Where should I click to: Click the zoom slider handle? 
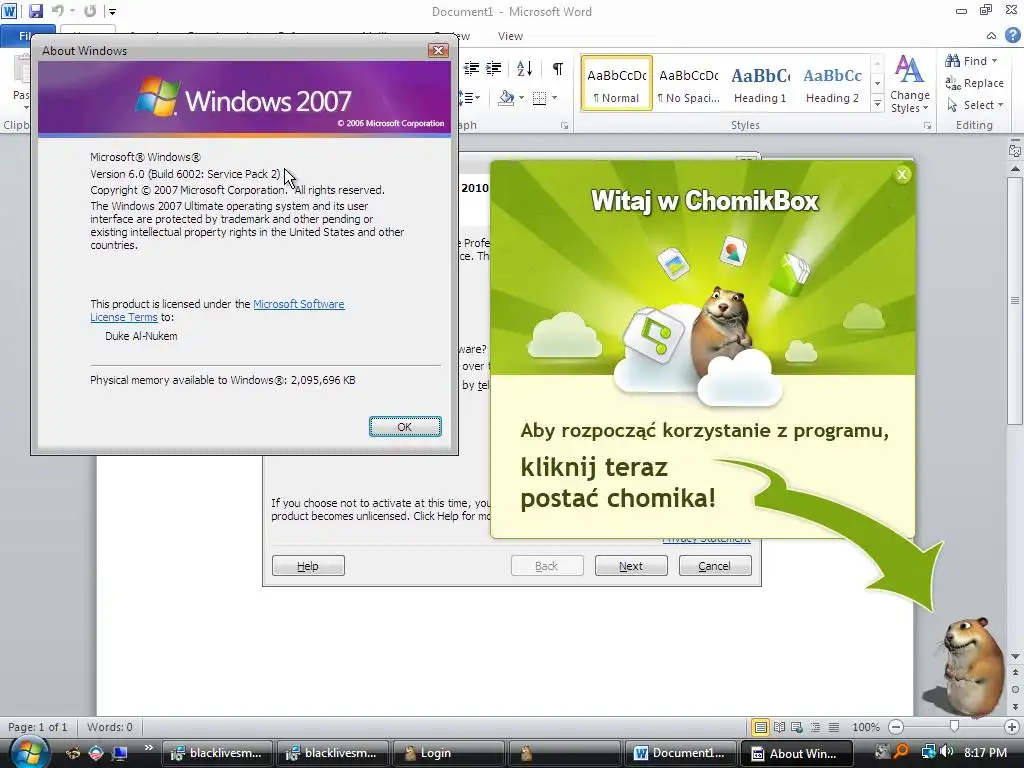954,726
